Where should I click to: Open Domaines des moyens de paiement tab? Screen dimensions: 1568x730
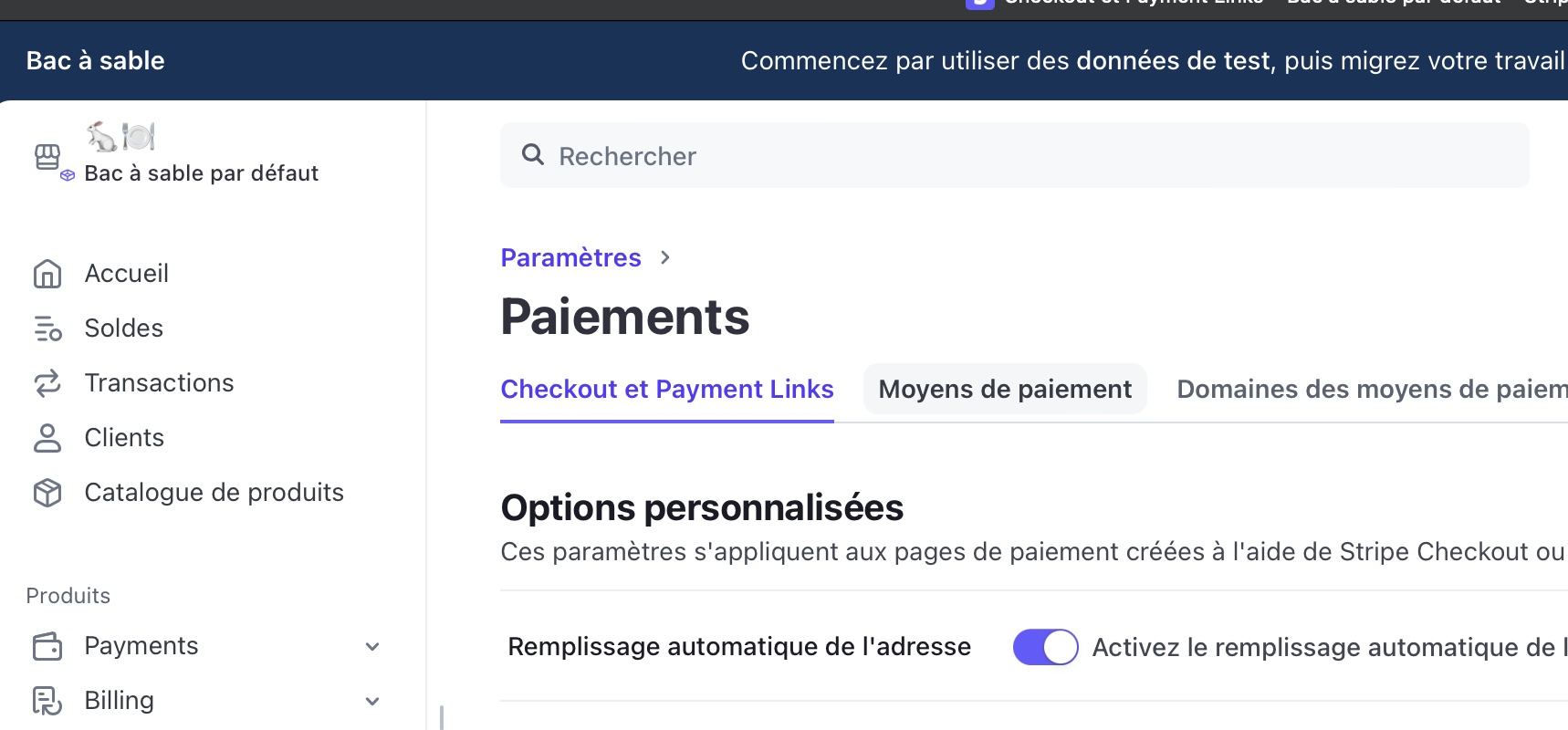[1372, 390]
